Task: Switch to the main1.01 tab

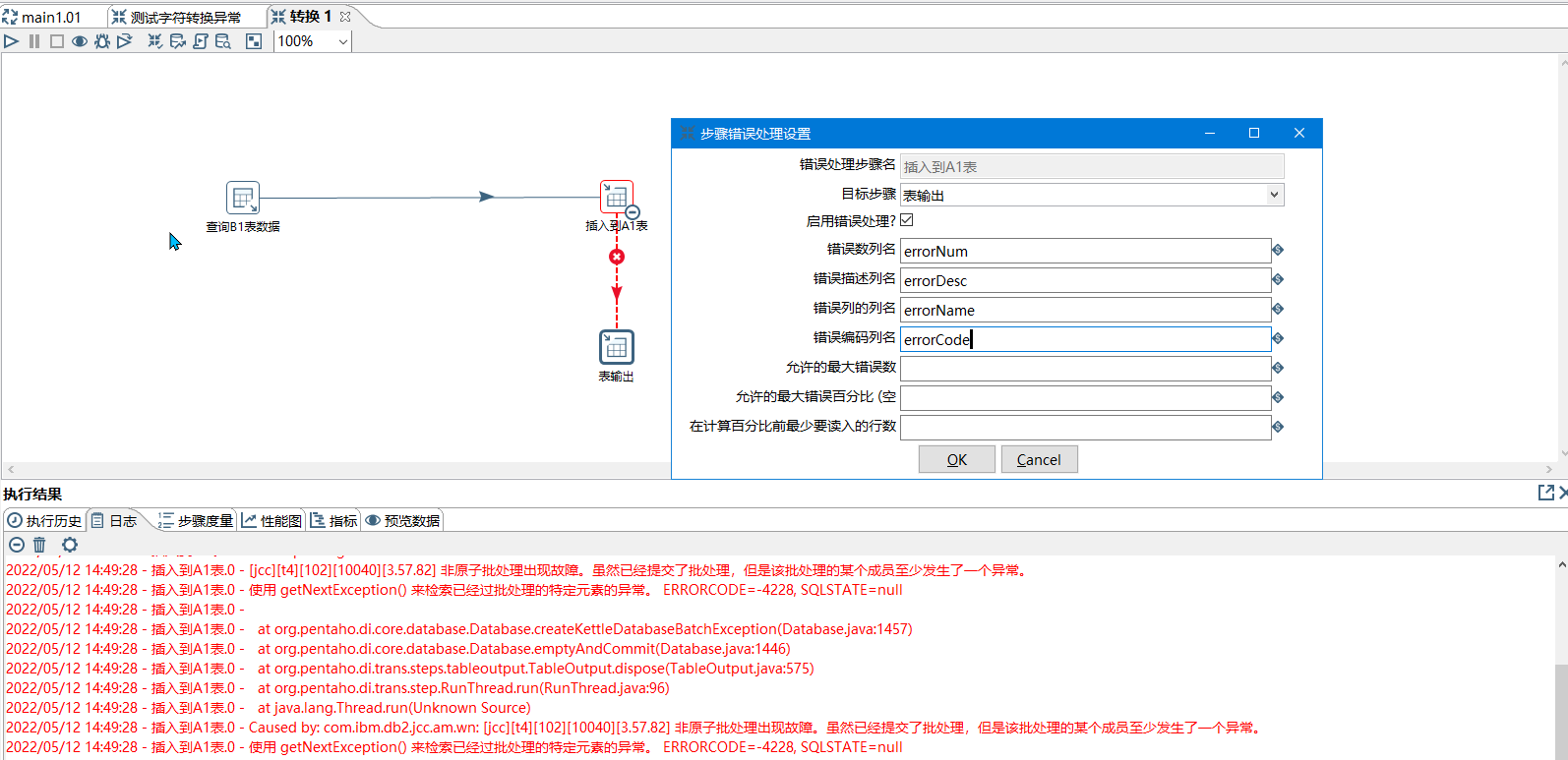Action: [x=51, y=17]
